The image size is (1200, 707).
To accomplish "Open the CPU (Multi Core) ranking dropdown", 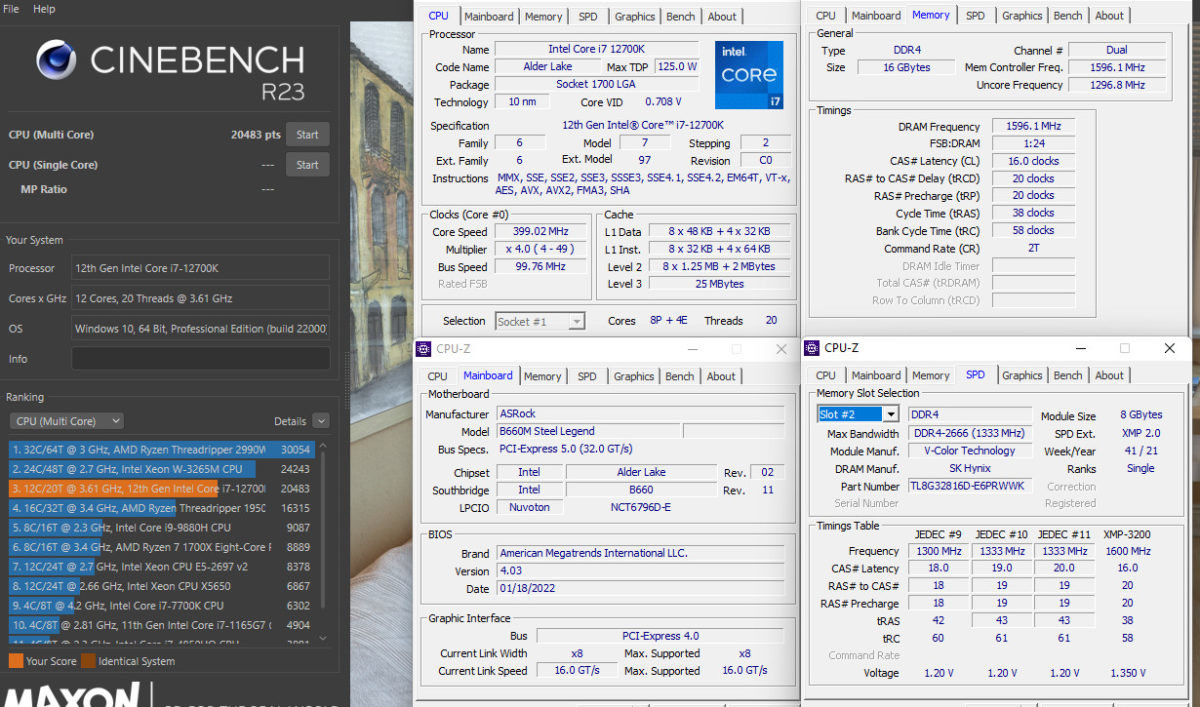I will click(66, 421).
